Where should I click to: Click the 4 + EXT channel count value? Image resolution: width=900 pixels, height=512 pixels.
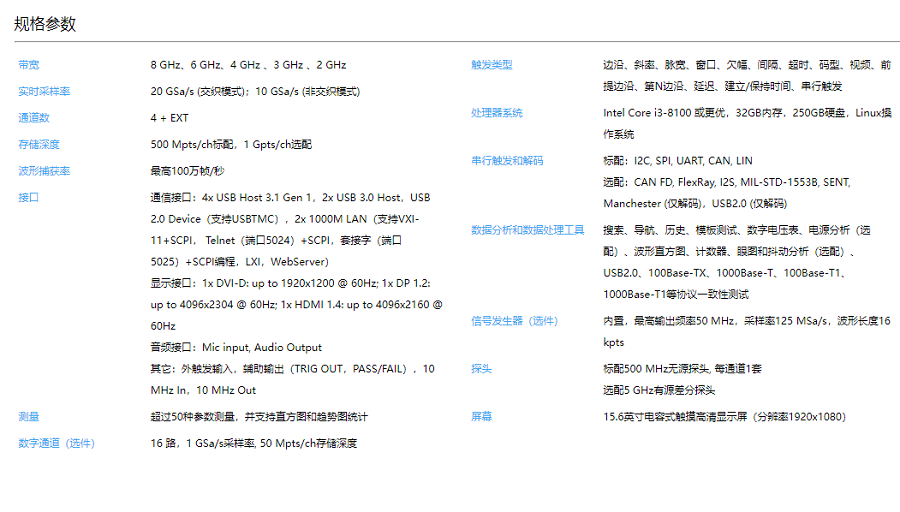(169, 118)
